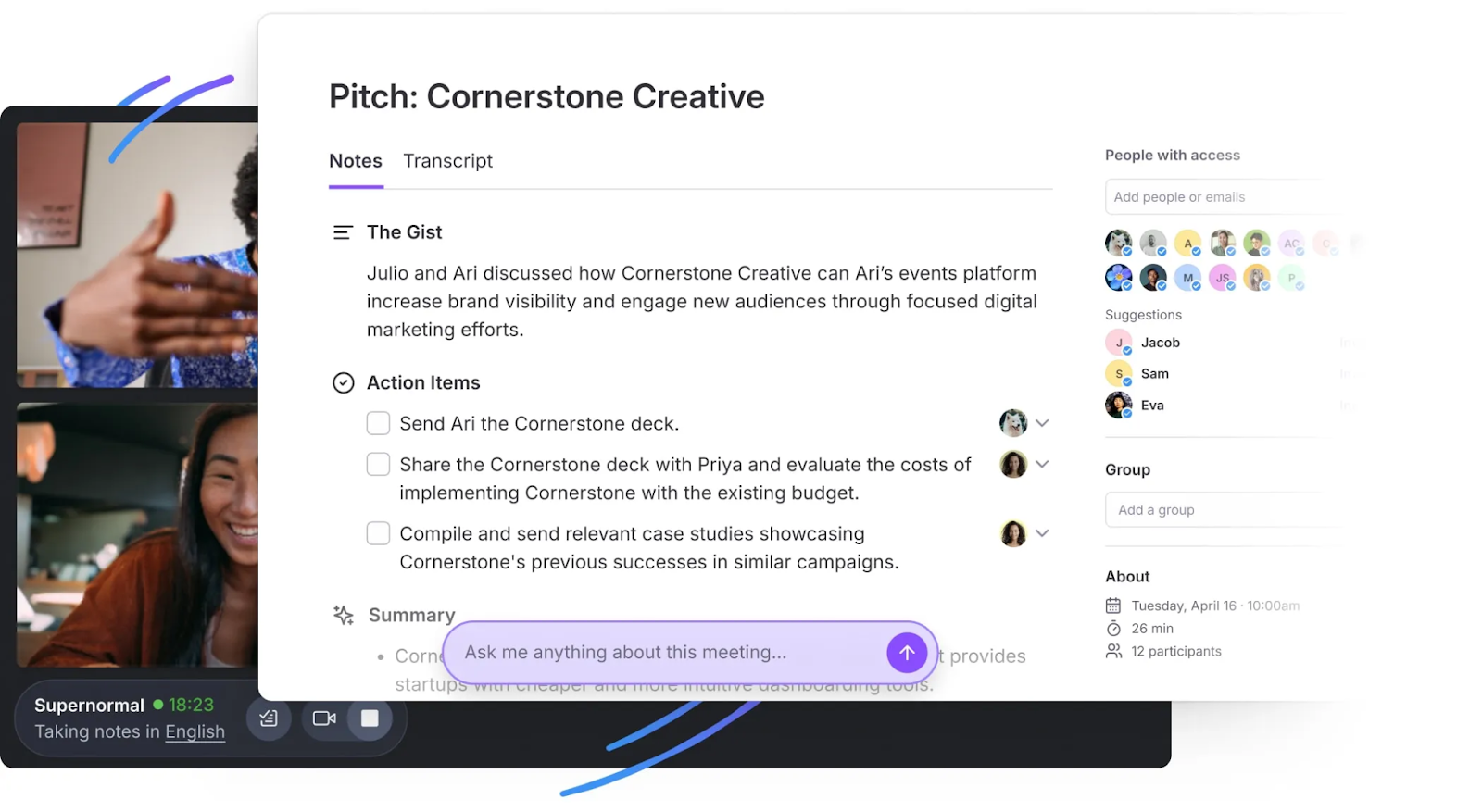The height and width of the screenshot is (812, 1482).
Task: Select the green-background person avatar with glasses
Action: [1257, 244]
